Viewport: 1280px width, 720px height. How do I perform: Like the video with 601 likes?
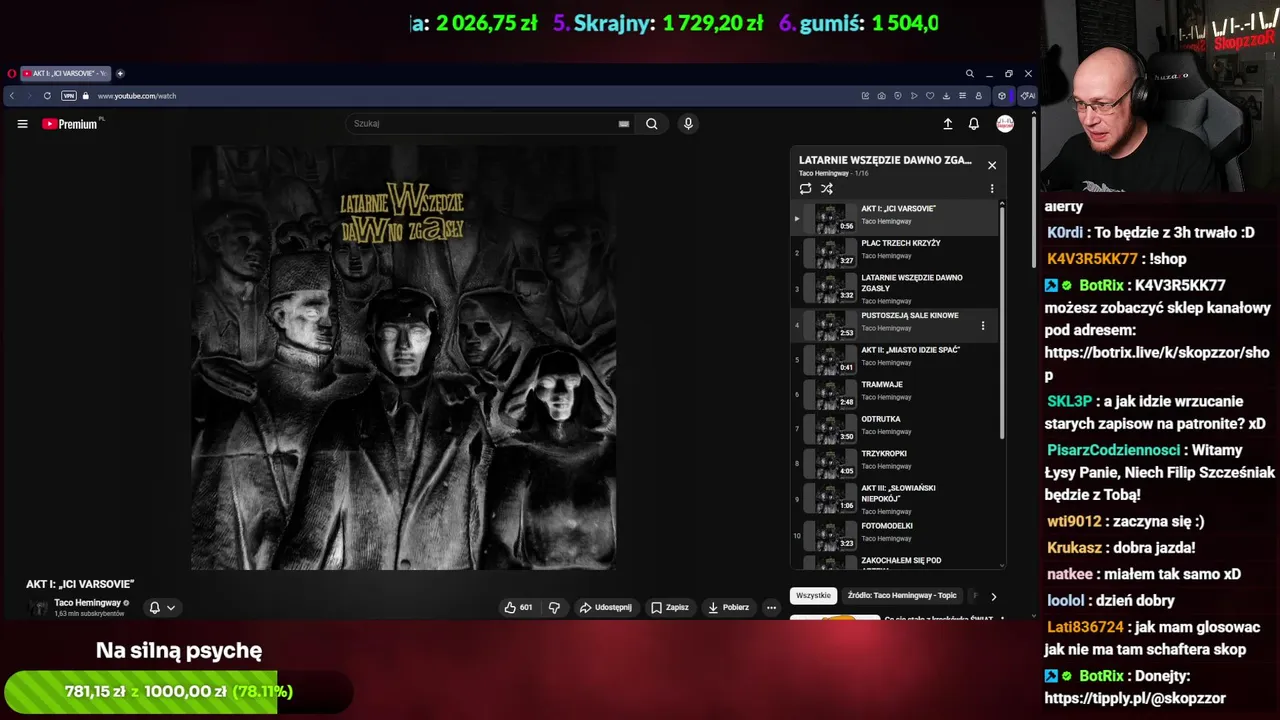pos(519,607)
